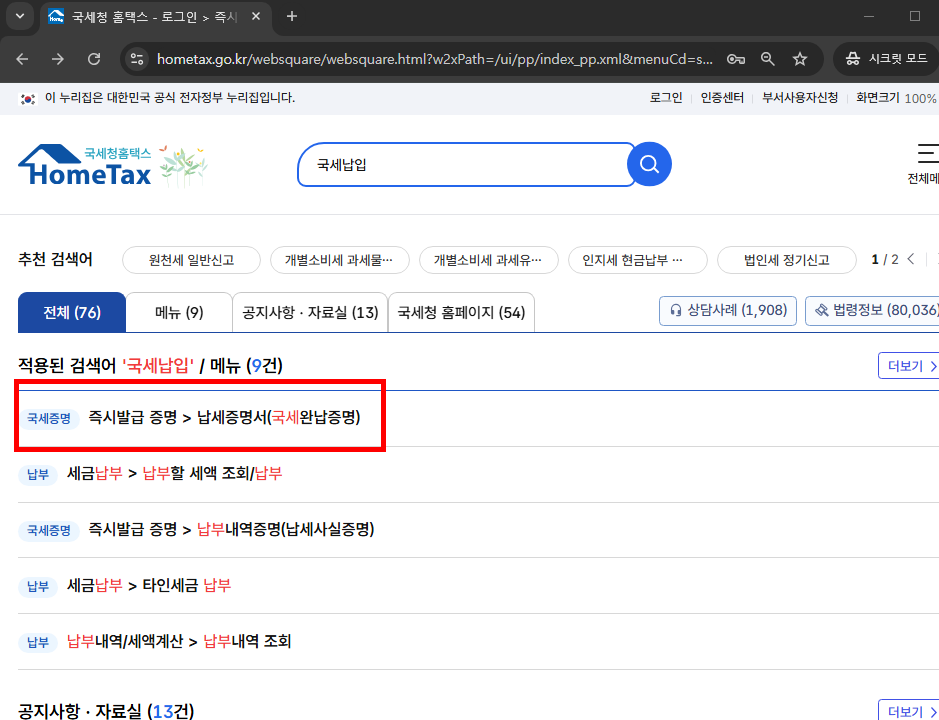The height and width of the screenshot is (720, 939).
Task: Open the 인증센터 link
Action: [720, 97]
